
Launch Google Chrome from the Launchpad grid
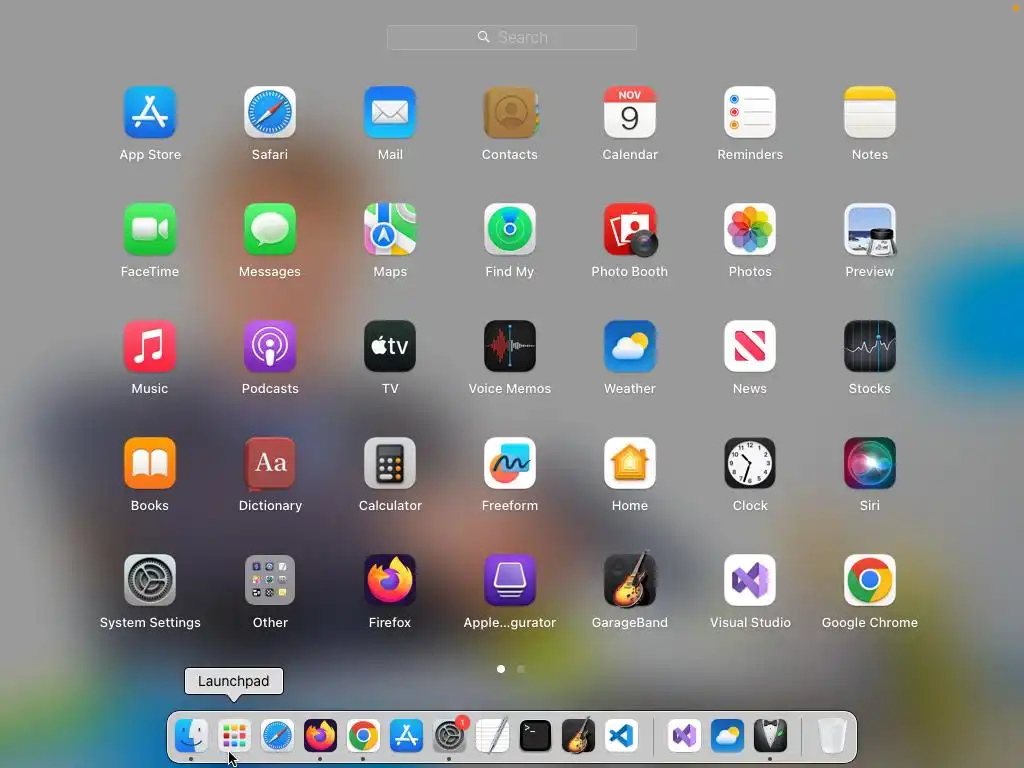(x=870, y=580)
